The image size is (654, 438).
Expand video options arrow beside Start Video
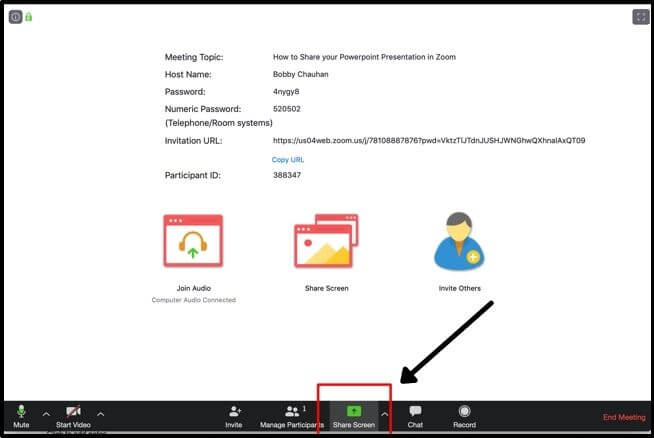[x=100, y=413]
